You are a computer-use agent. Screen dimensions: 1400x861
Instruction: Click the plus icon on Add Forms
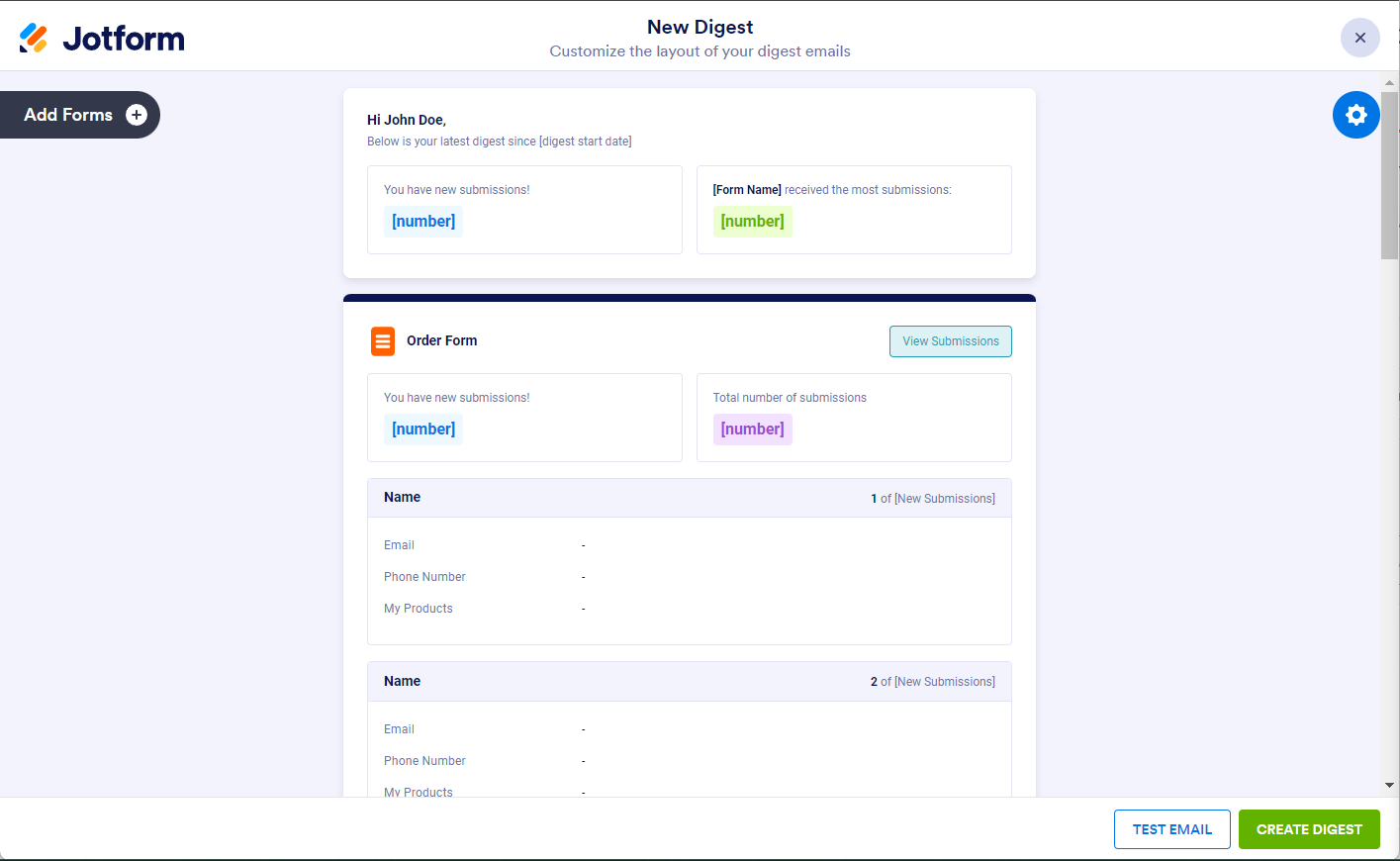point(137,115)
